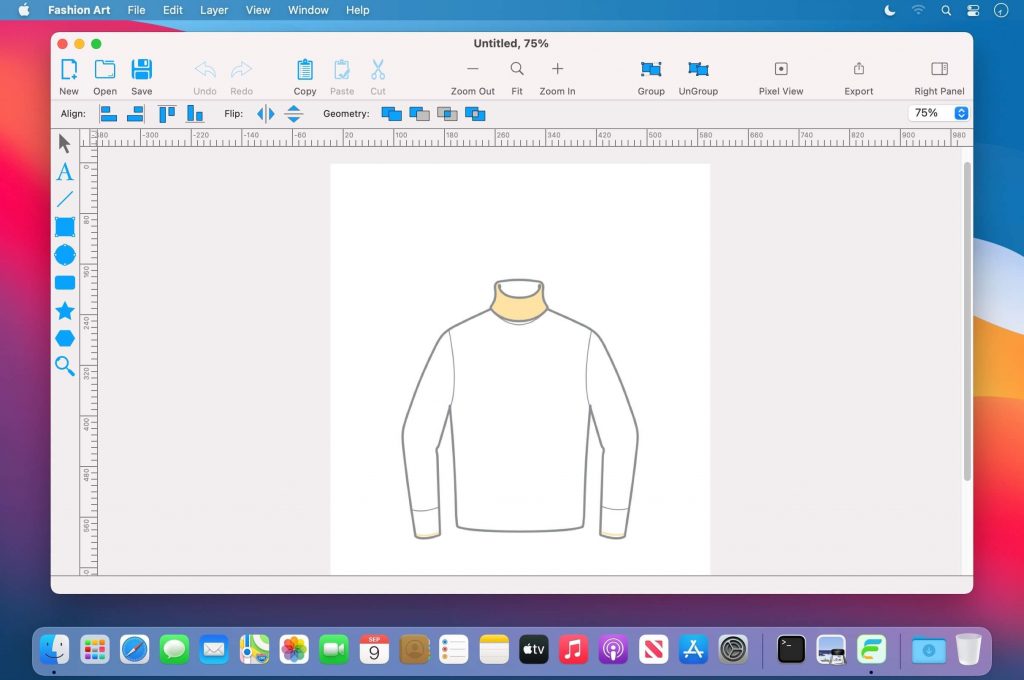Select the Text tool

pos(65,172)
